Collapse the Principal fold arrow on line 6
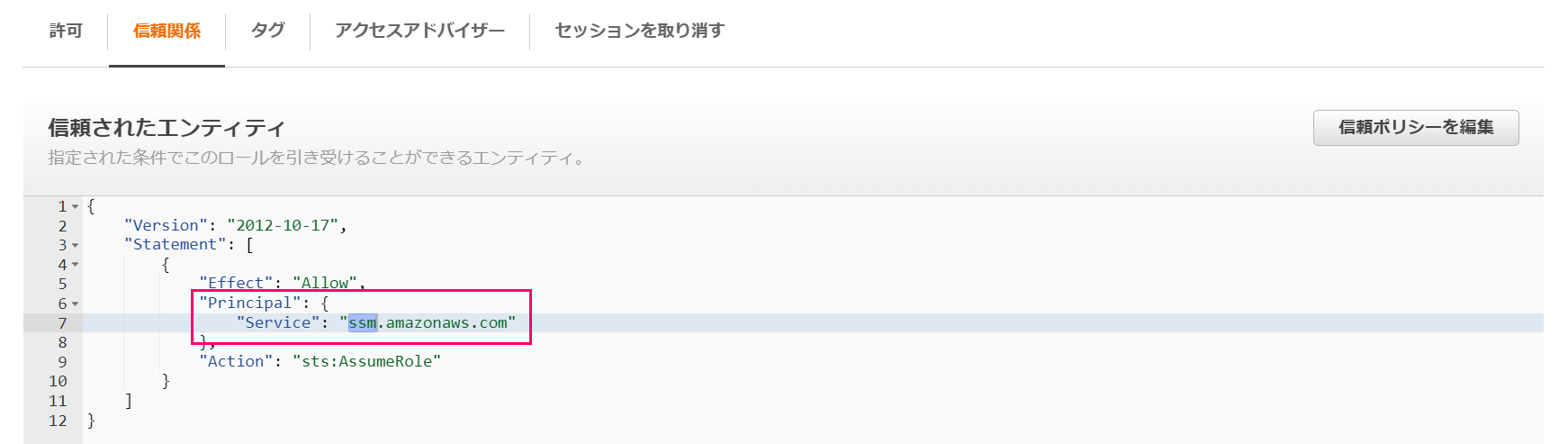This screenshot has width=1568, height=444. 76,304
